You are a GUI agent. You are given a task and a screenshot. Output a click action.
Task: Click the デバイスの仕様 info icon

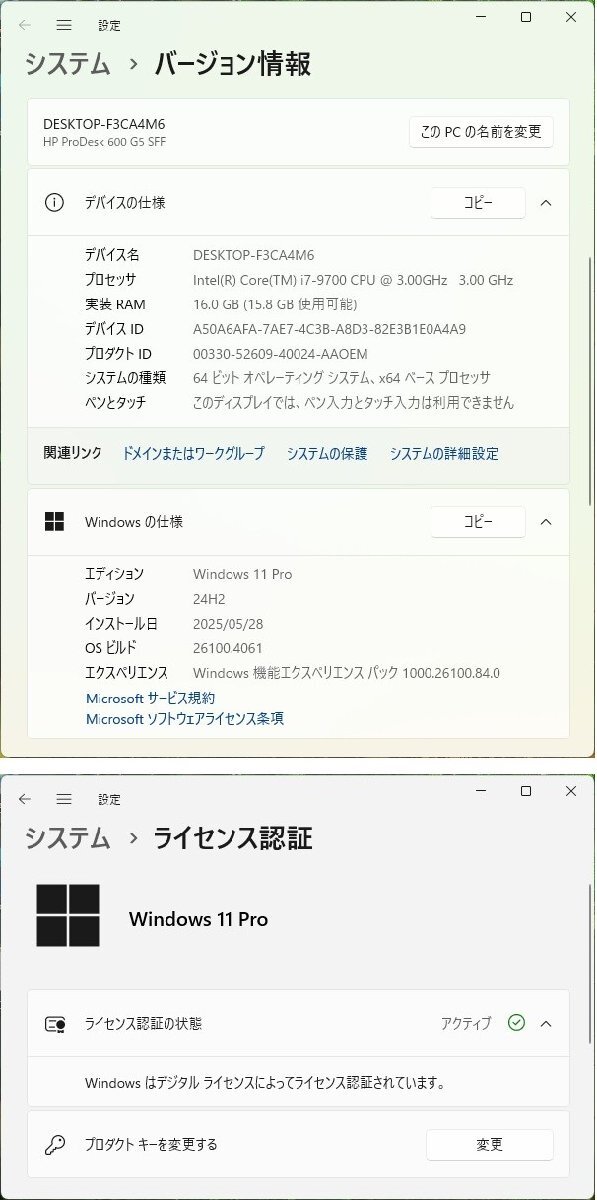pos(54,202)
